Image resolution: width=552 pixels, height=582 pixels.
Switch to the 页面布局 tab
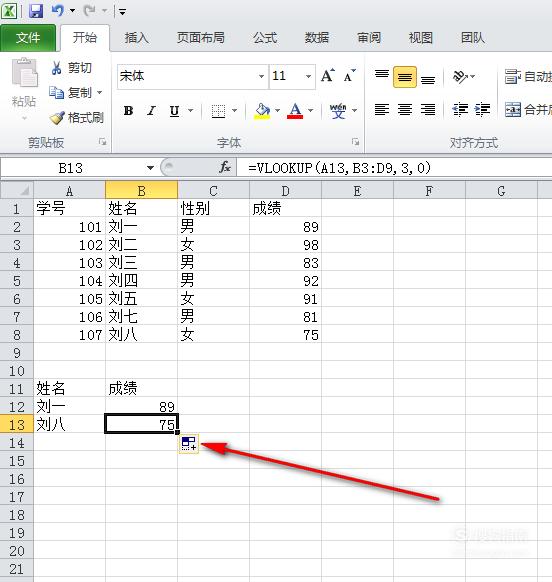coord(200,37)
